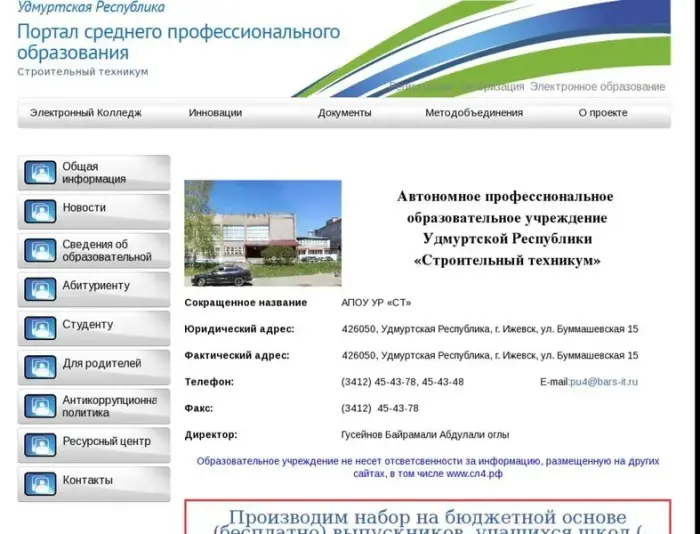
Task: Click the icon next to Сведения об образовательной
Action: click(40, 251)
